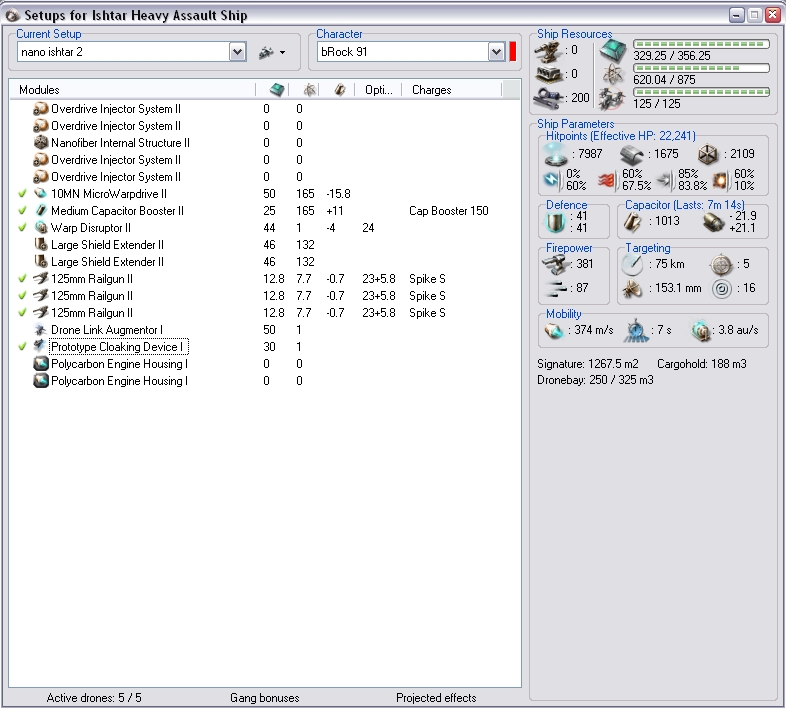Image resolution: width=786 pixels, height=708 pixels.
Task: Click the structure hitpoints icon showing 2109
Action: [x=708, y=154]
